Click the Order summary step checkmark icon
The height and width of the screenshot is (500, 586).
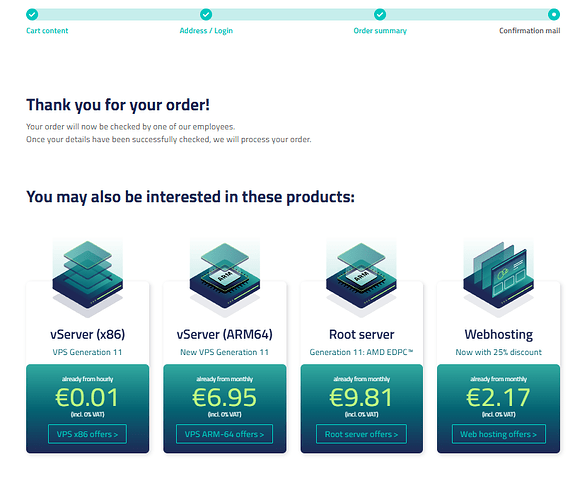click(380, 15)
